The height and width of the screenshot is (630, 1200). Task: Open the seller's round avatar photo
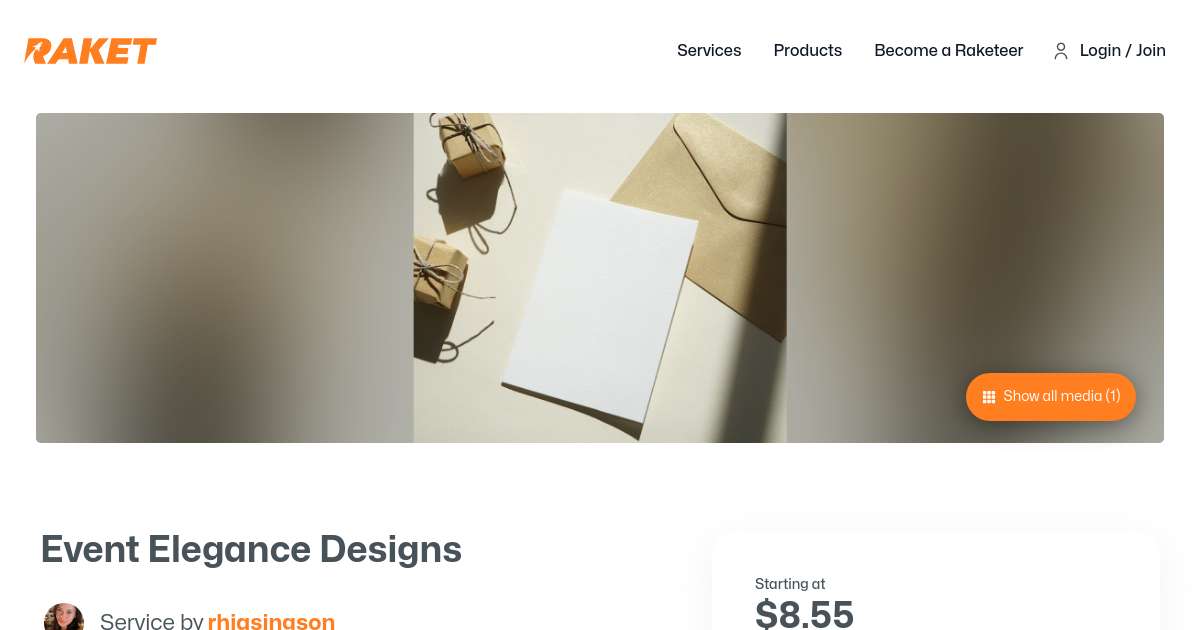pos(64,617)
